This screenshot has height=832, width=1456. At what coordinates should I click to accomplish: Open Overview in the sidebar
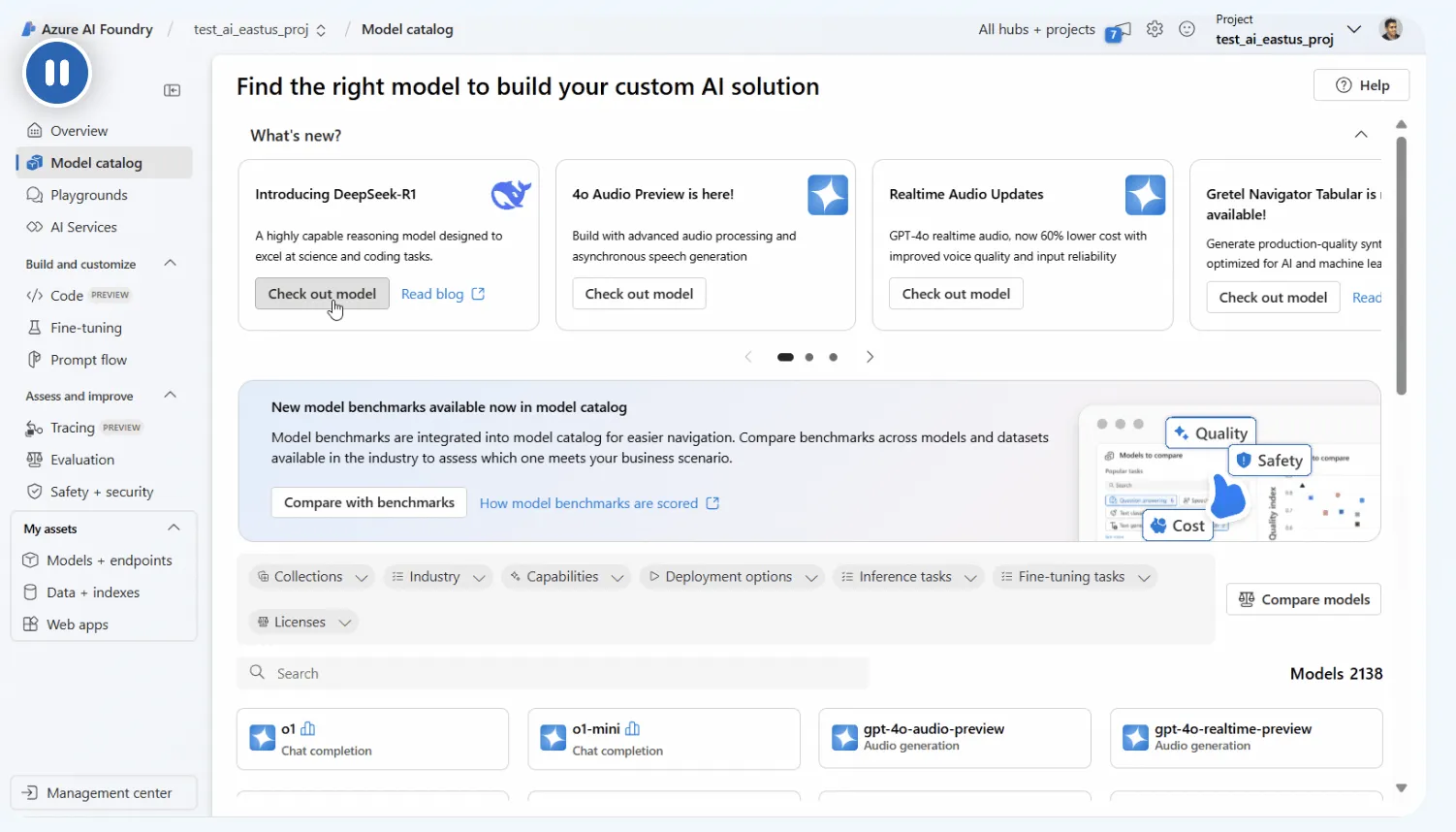(79, 131)
